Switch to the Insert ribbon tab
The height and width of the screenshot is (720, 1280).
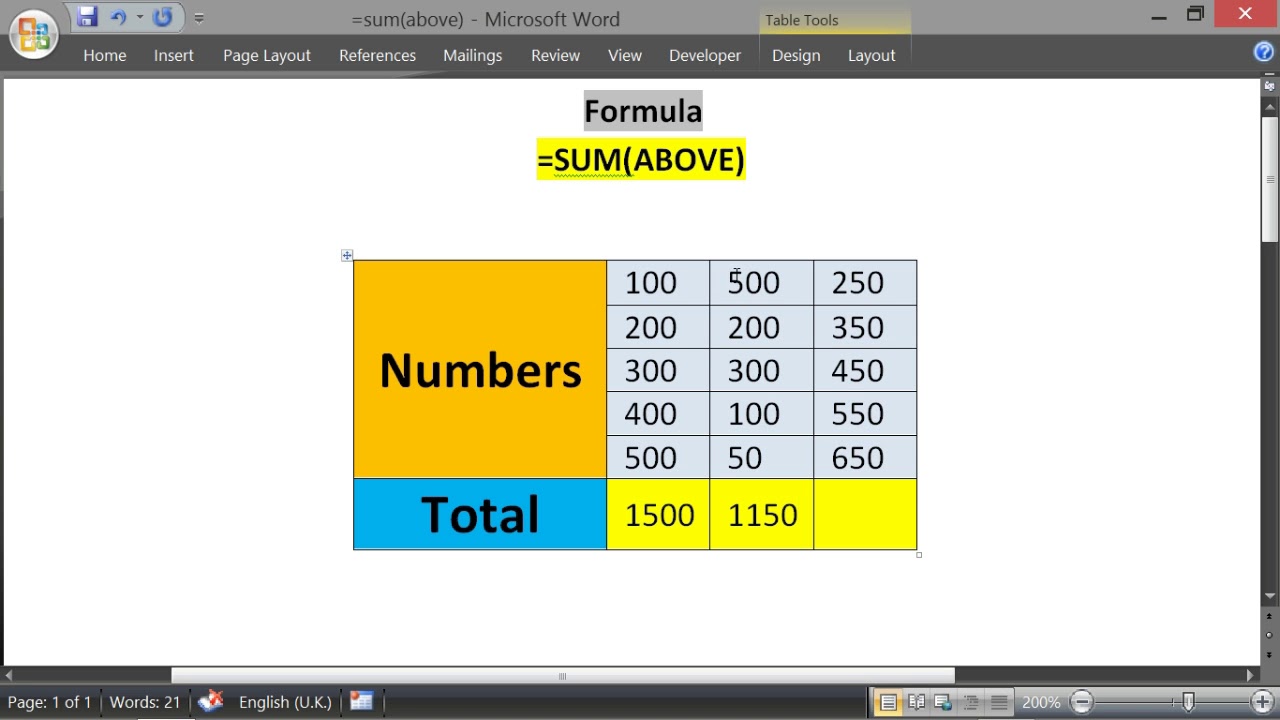tap(174, 55)
